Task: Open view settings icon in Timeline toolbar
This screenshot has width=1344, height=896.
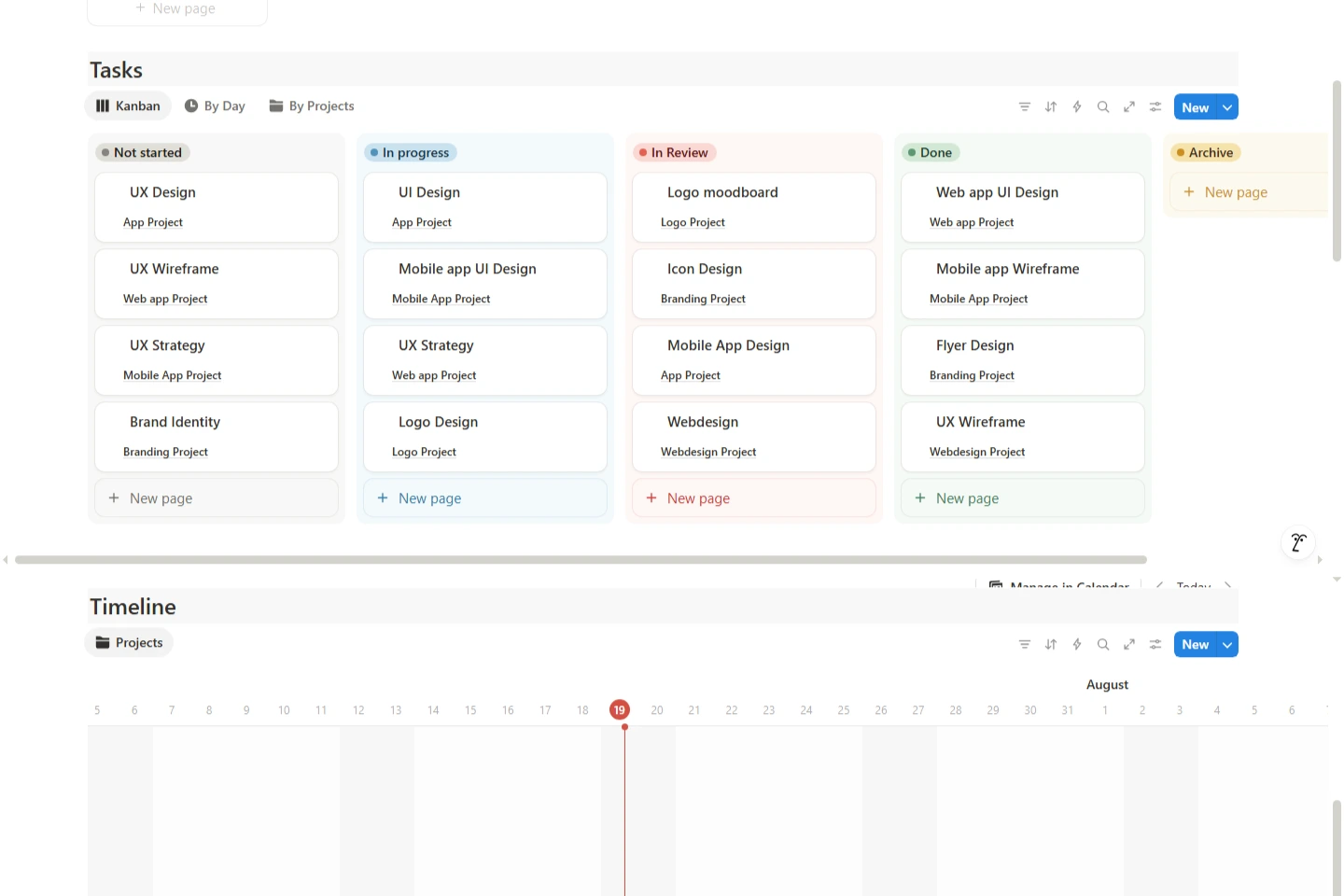Action: click(x=1155, y=645)
